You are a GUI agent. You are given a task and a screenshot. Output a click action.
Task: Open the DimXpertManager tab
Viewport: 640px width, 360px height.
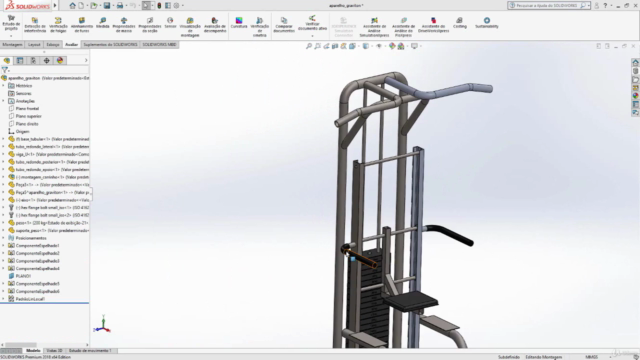coord(47,60)
